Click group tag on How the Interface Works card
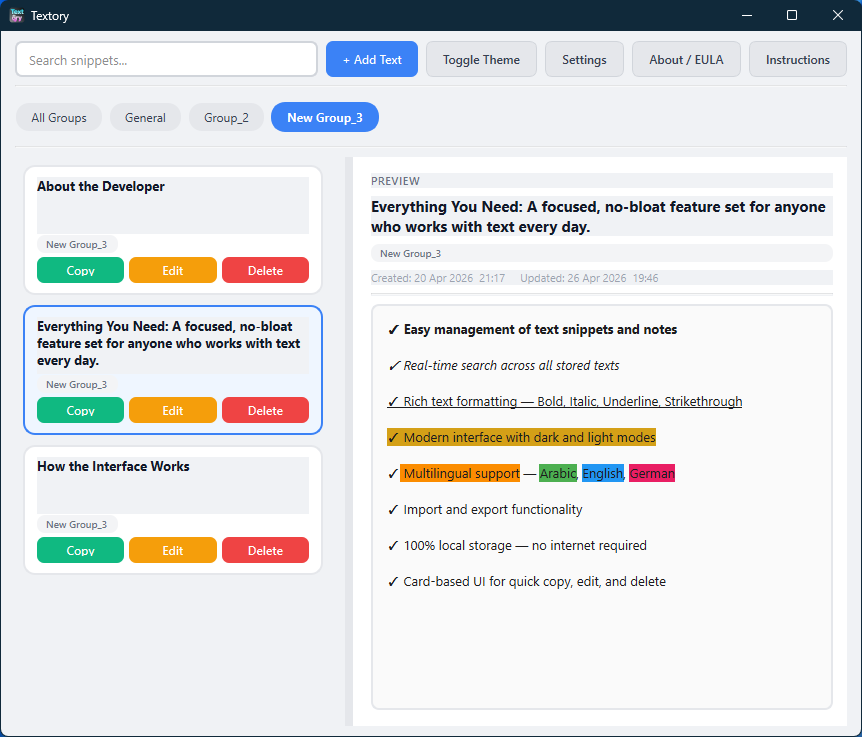This screenshot has height=737, width=862. pyautogui.click(x=76, y=524)
